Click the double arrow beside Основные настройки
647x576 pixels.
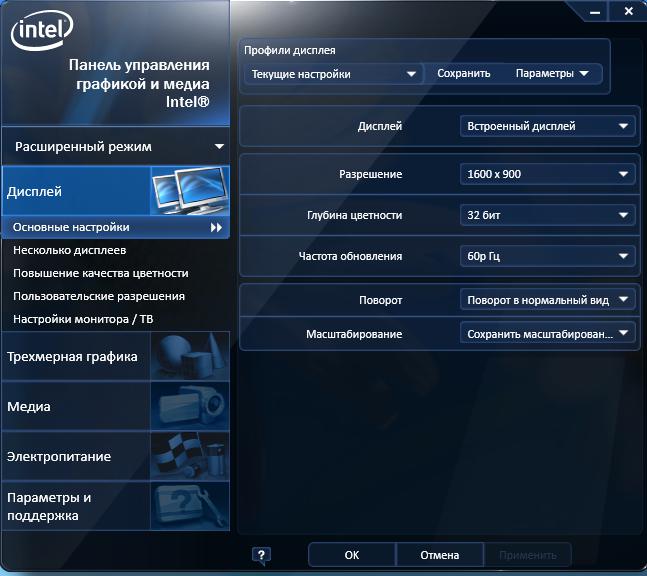[216, 227]
